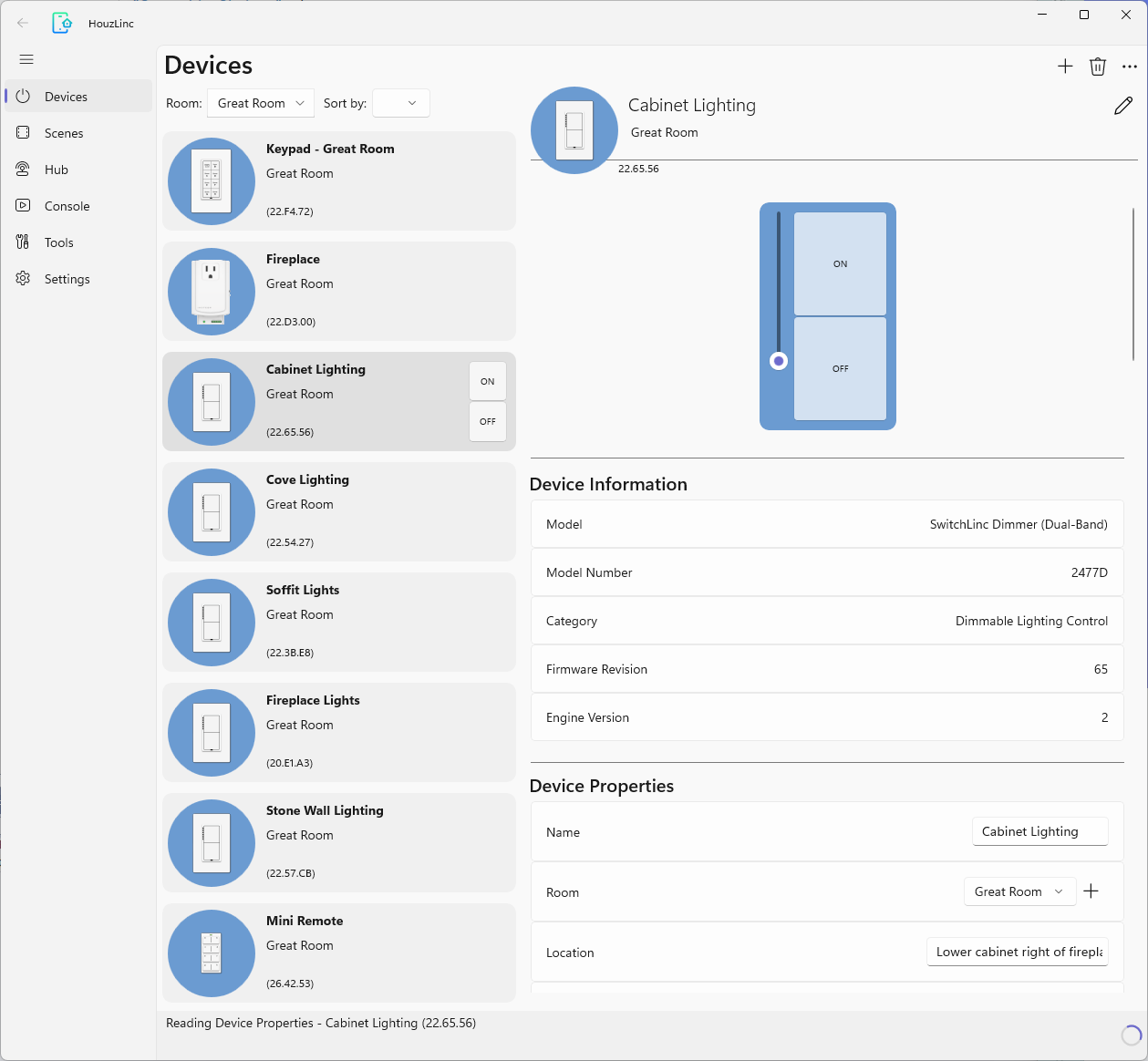This screenshot has height=1061, width=1148.
Task: Go to the Scenes section
Action: coord(64,133)
